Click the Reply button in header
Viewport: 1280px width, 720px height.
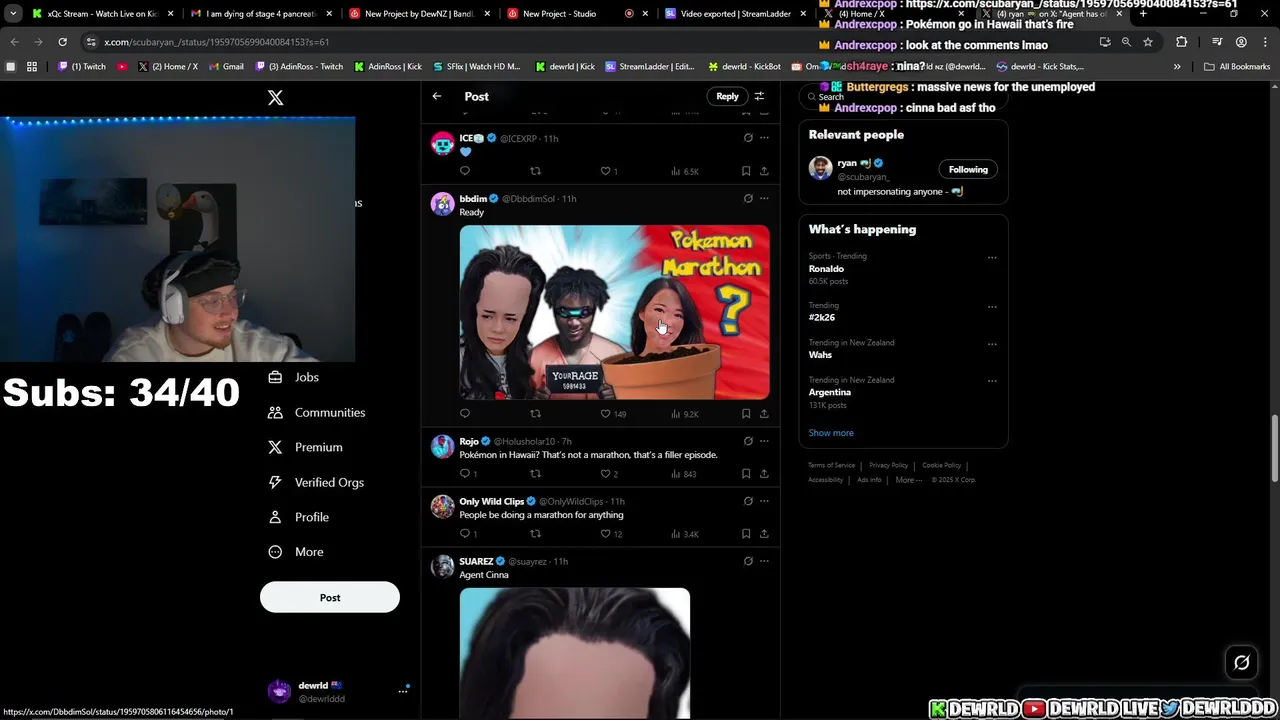click(x=727, y=96)
